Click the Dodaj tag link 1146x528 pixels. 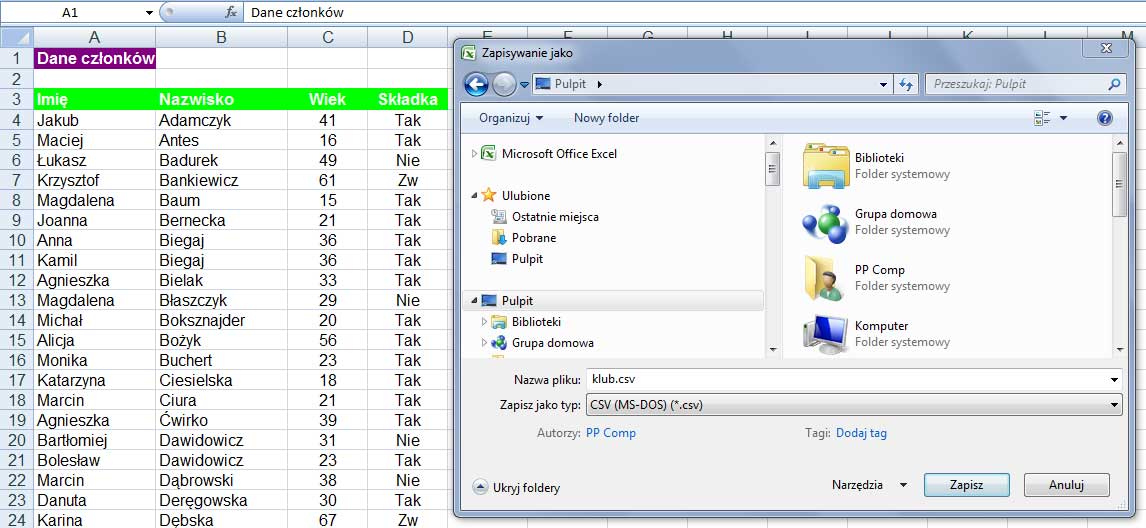pyautogui.click(x=861, y=433)
